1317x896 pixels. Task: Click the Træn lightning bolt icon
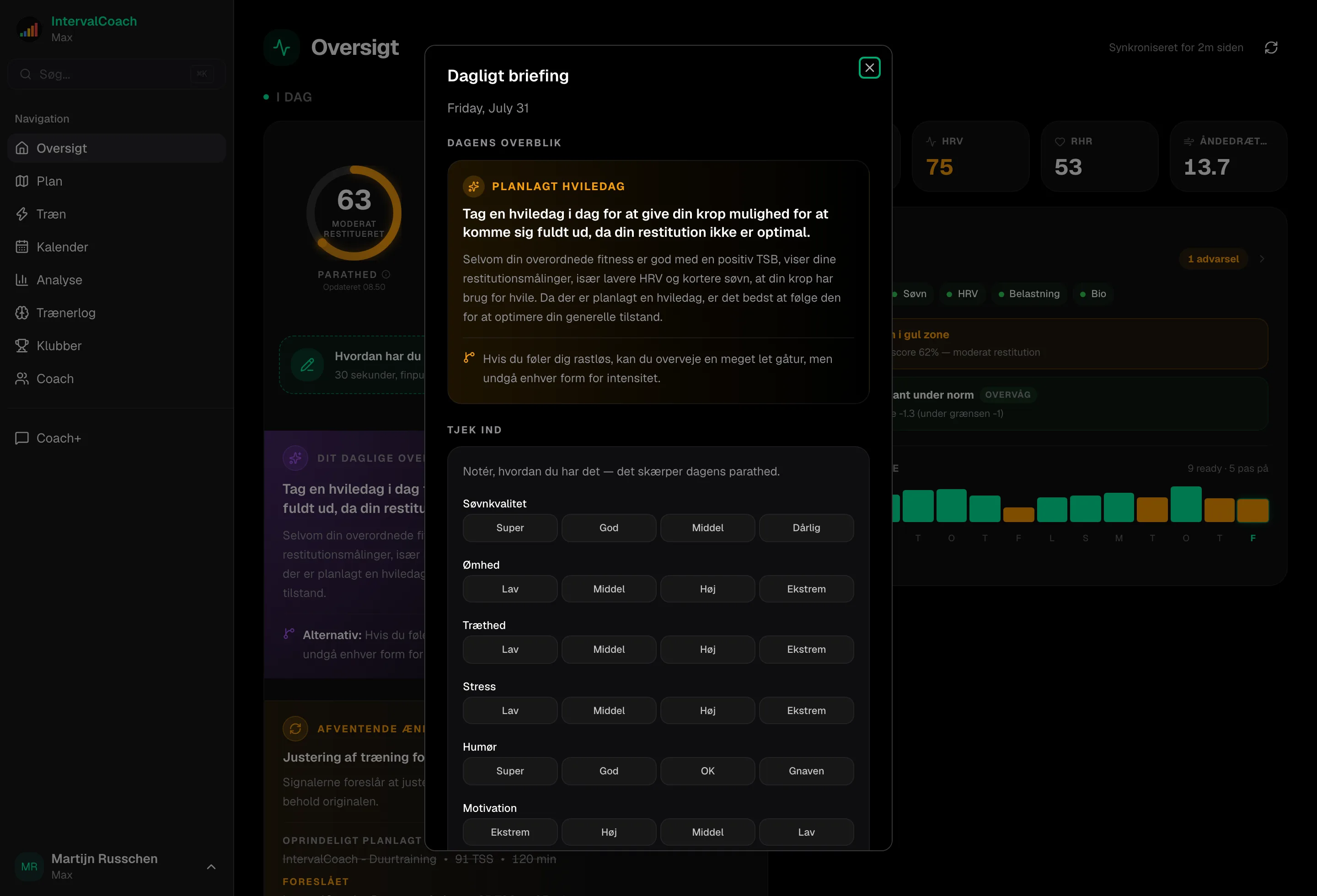pyautogui.click(x=22, y=214)
